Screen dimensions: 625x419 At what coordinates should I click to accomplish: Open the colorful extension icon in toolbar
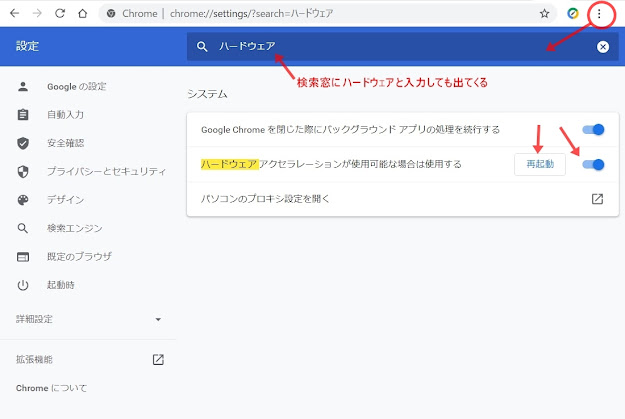(x=573, y=14)
